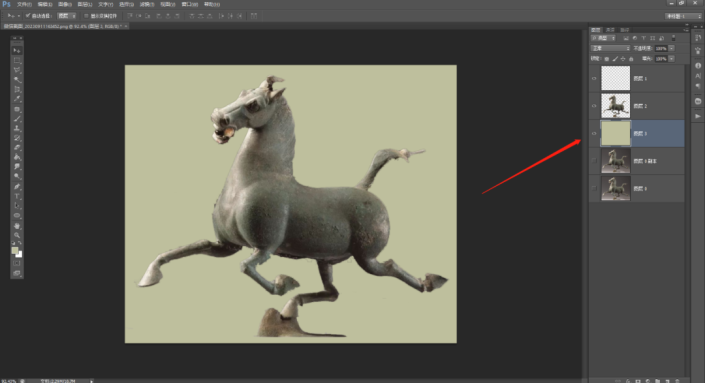Select the Spot Healing Brush tool
Screen dimensions: 705x383
click(17, 109)
